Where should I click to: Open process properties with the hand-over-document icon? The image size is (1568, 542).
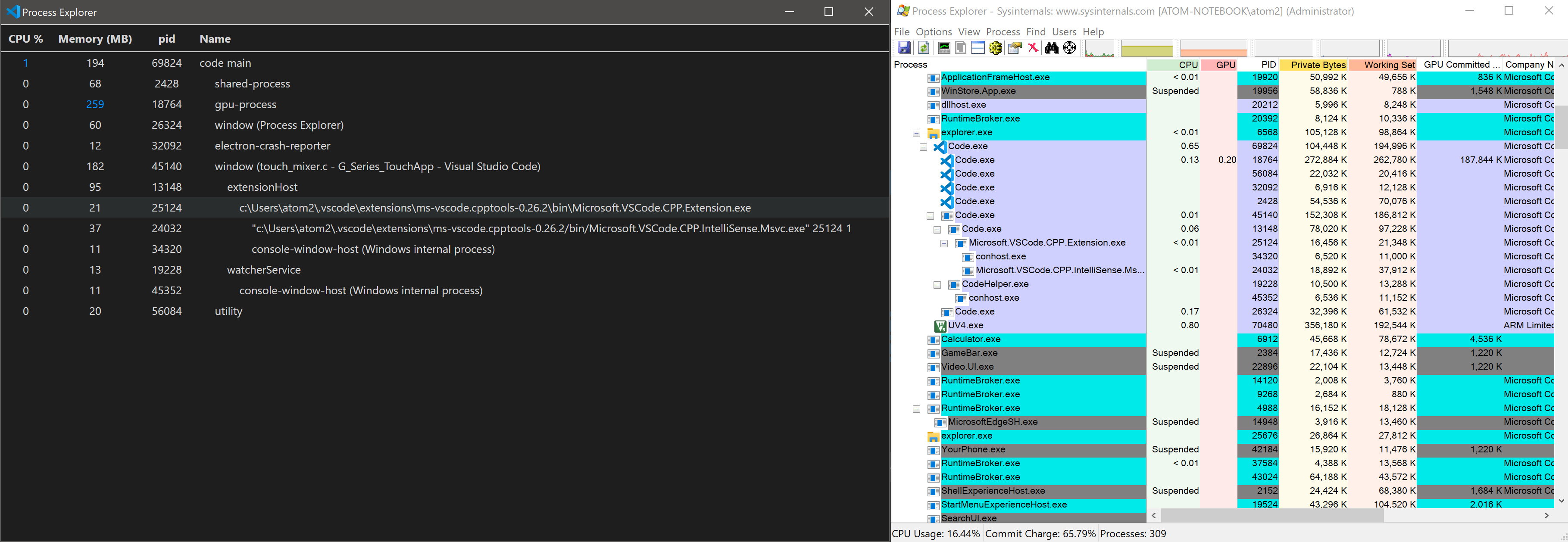click(1014, 47)
